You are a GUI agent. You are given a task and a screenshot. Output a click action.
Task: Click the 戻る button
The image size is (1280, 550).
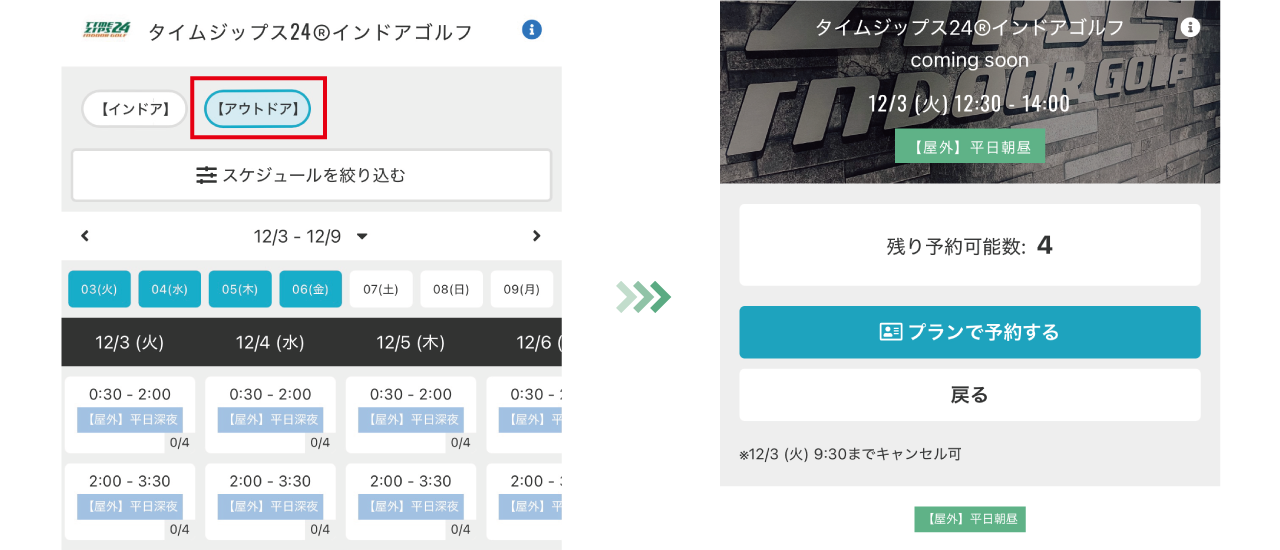pyautogui.click(x=970, y=395)
